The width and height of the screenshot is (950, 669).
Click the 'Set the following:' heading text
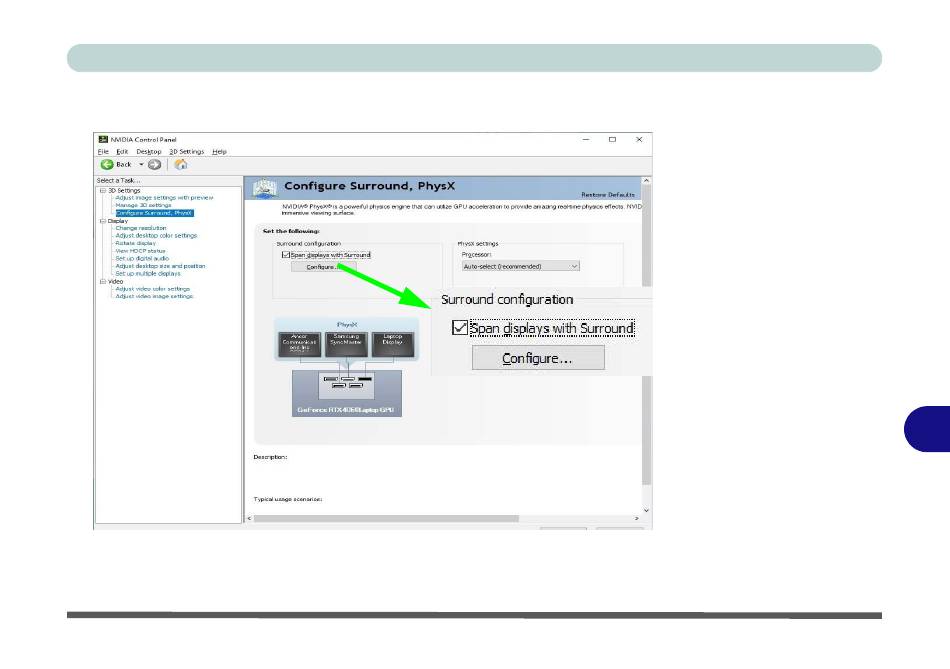(291, 231)
